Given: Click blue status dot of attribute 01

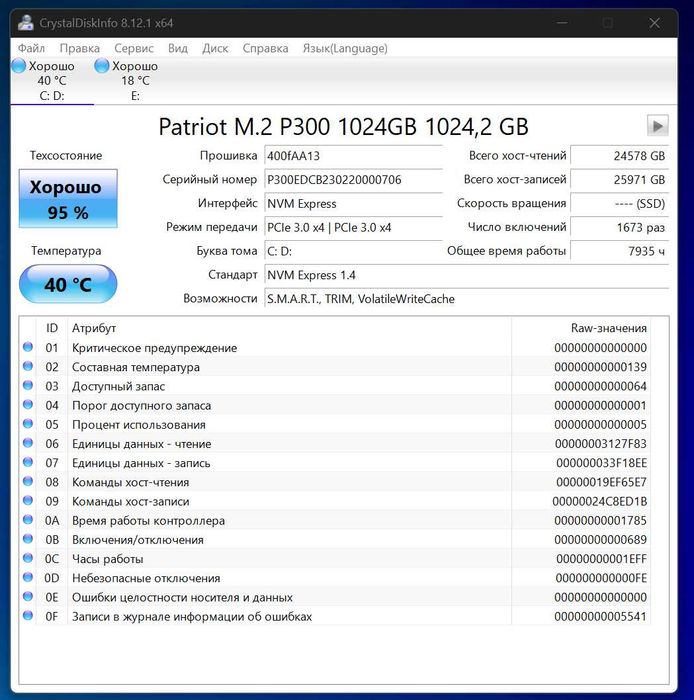Looking at the screenshot, I should point(28,347).
